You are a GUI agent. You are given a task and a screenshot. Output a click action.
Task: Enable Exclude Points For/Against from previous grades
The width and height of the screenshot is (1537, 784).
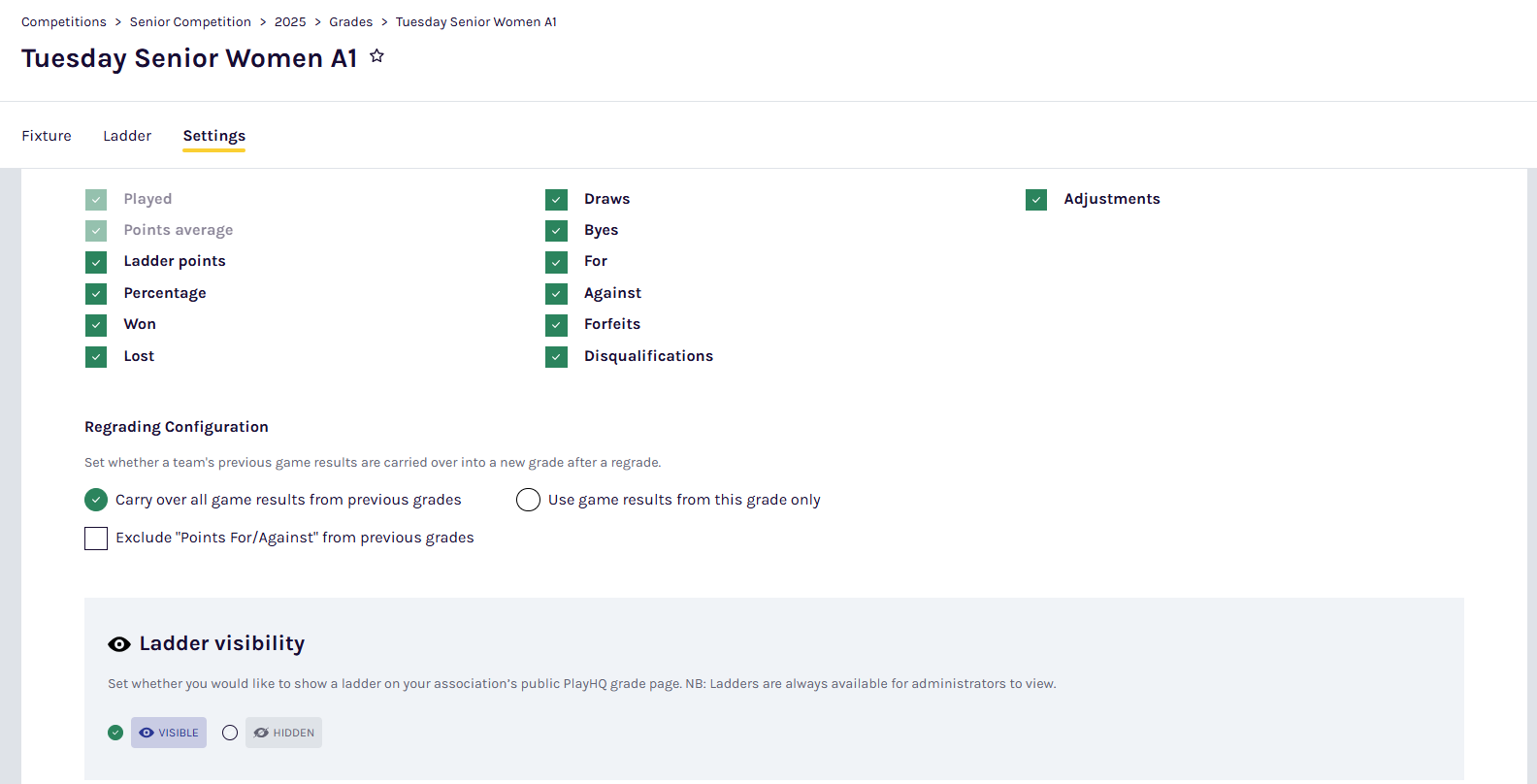pos(96,539)
